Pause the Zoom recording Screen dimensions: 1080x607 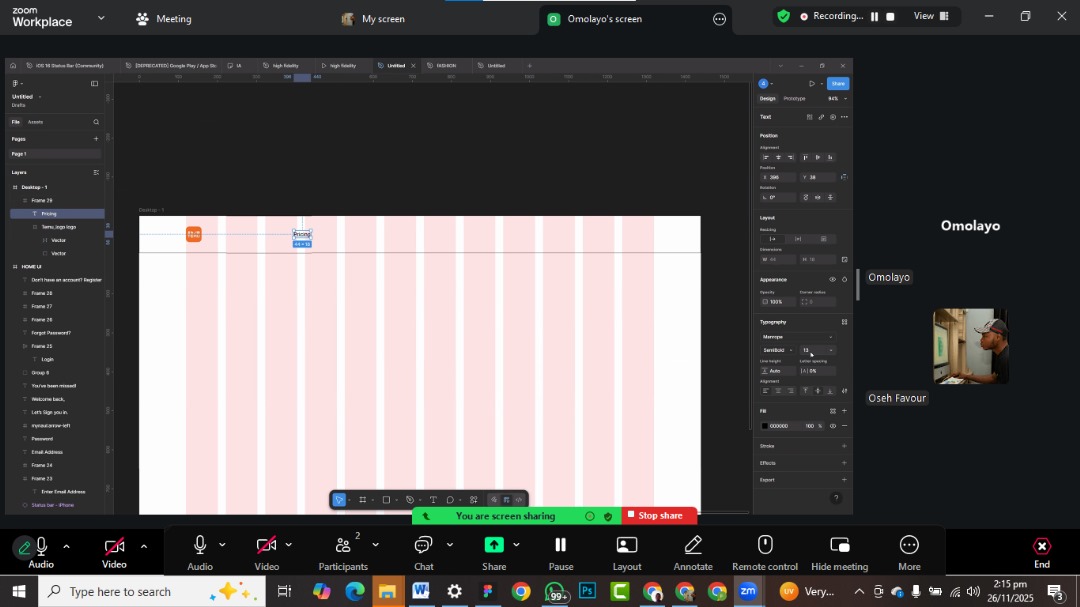[874, 17]
